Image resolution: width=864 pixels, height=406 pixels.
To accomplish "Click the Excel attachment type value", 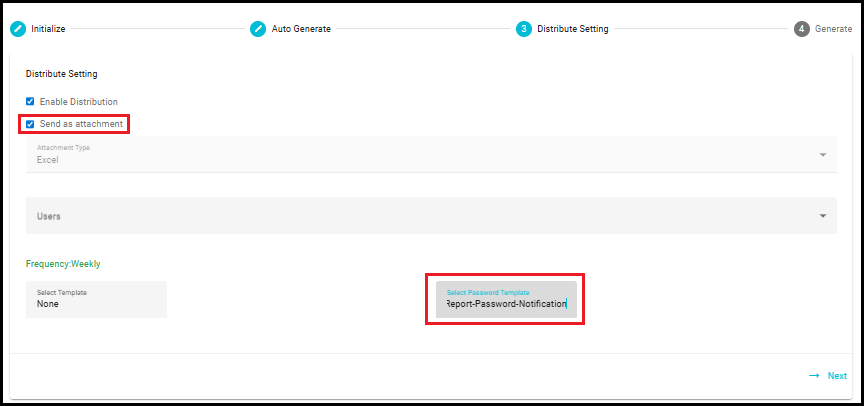I will pyautogui.click(x=47, y=160).
